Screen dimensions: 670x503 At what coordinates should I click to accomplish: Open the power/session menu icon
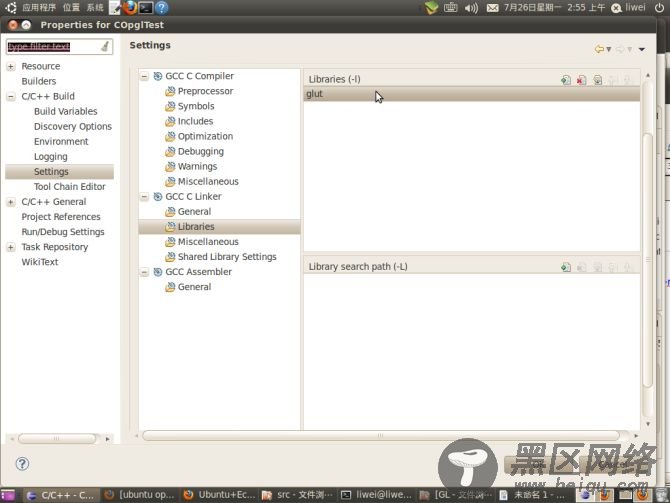[659, 7]
